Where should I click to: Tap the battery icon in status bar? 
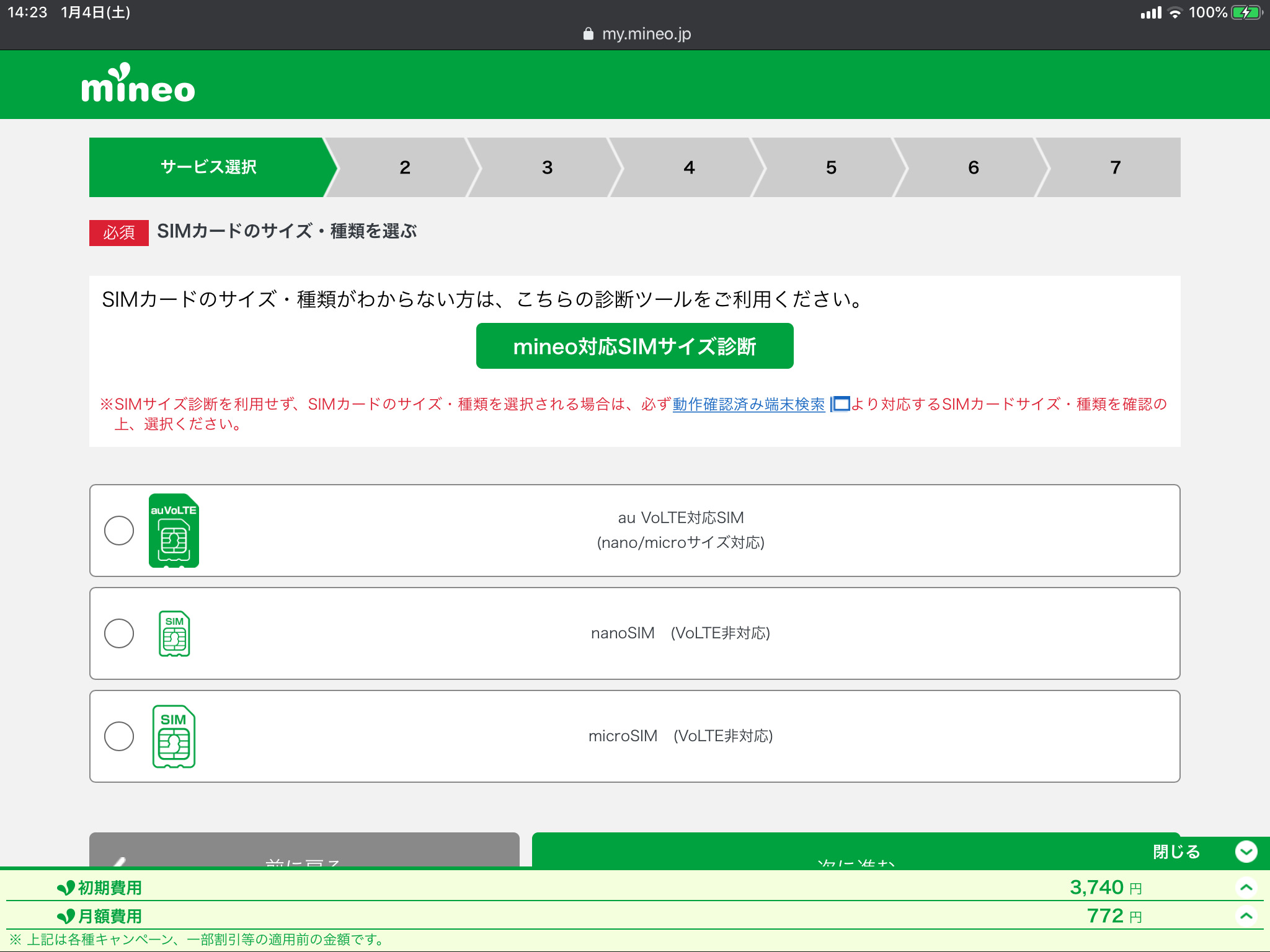(1246, 12)
